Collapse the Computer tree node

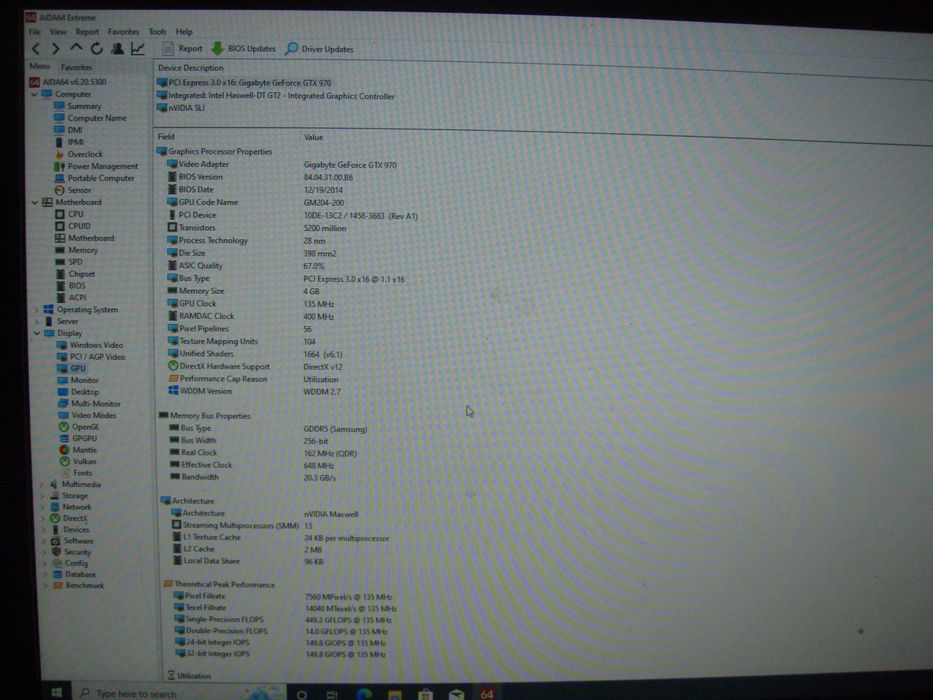(x=34, y=94)
